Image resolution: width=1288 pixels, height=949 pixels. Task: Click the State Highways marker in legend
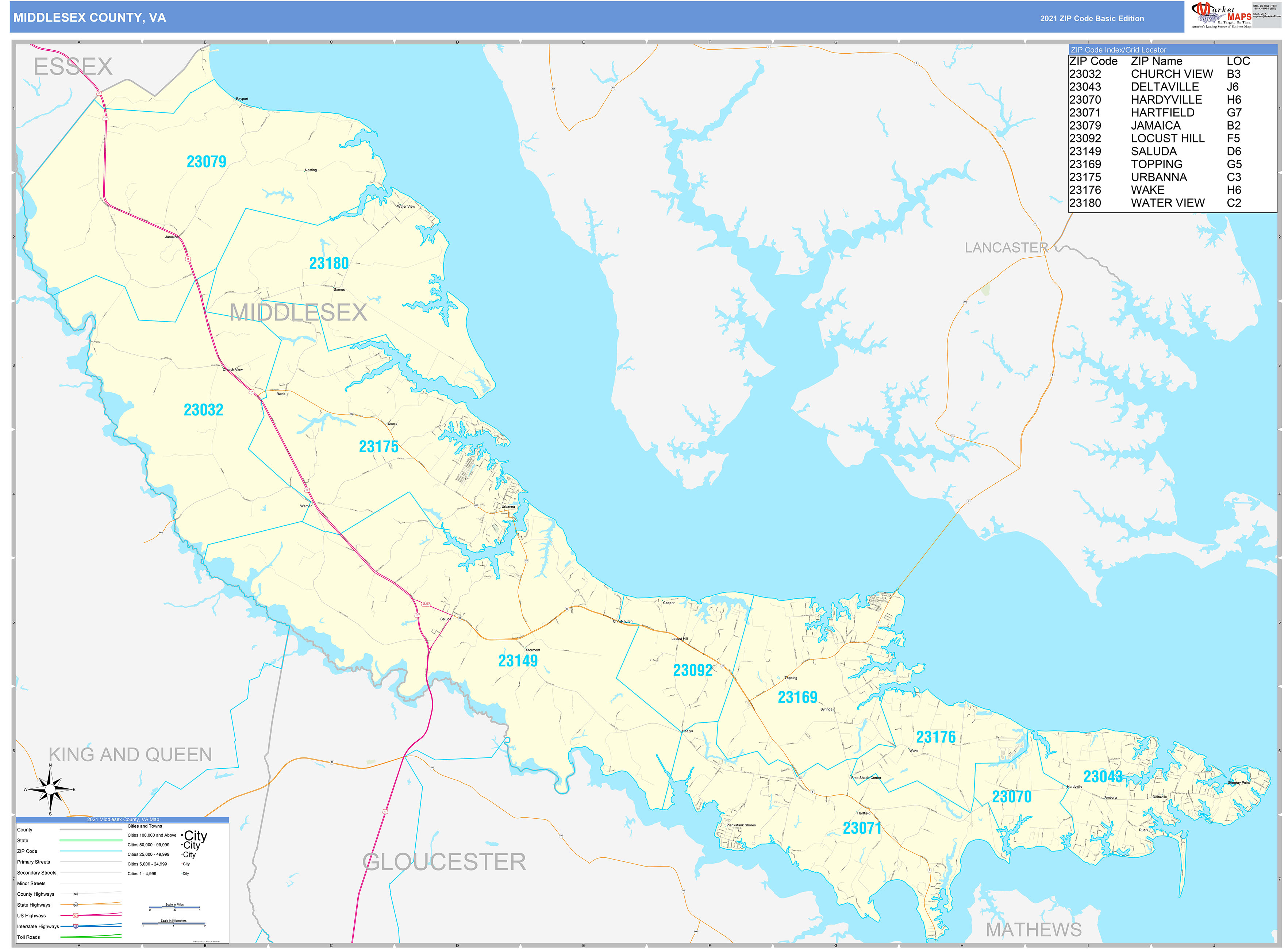76,905
